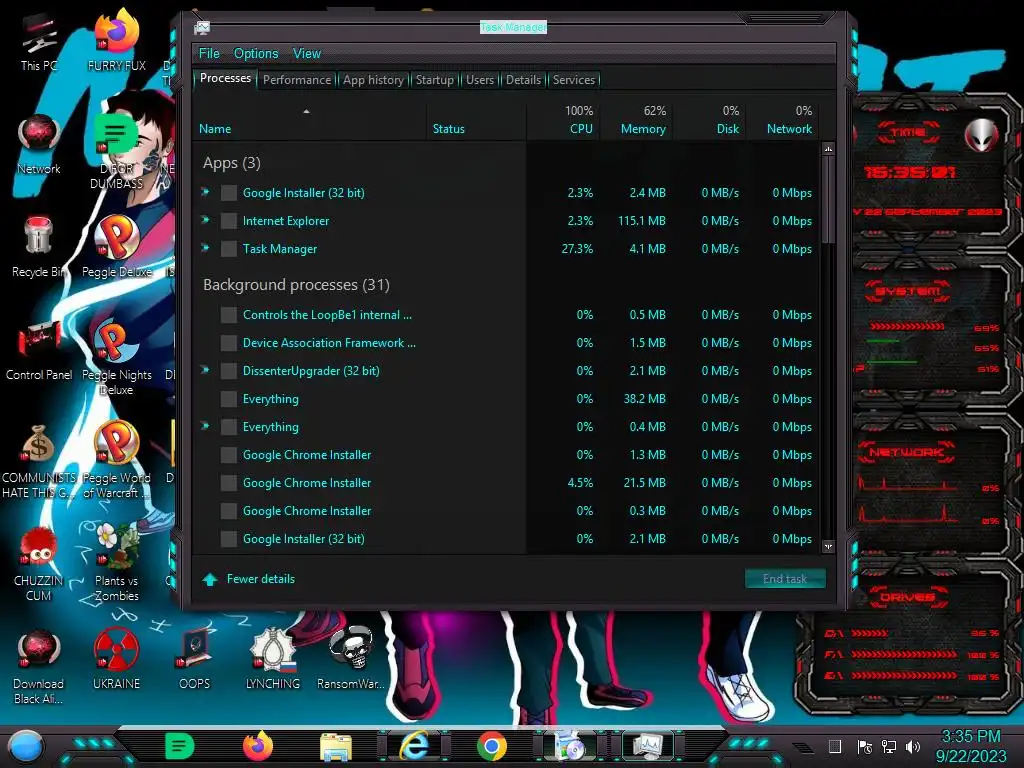Click the Task Manager taskbar button
1024x768 pixels.
(648, 746)
